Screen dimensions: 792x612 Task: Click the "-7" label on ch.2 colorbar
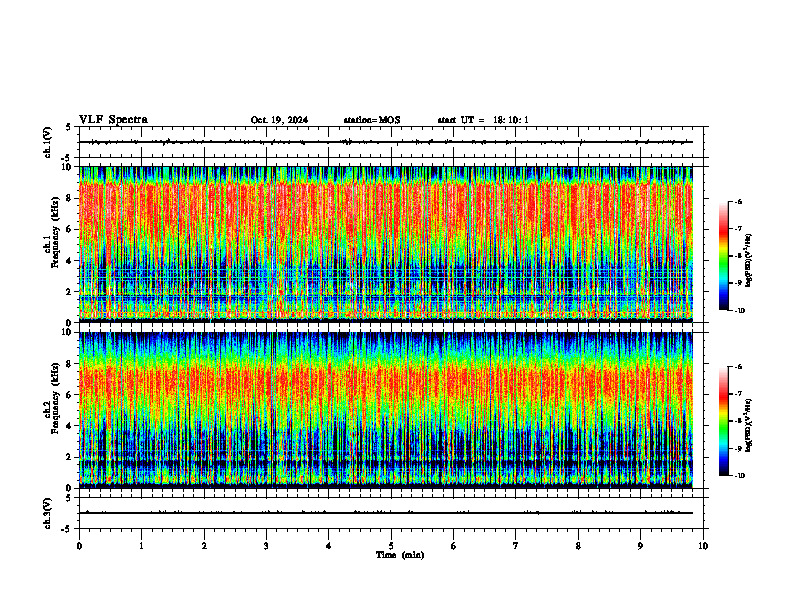[x=738, y=394]
